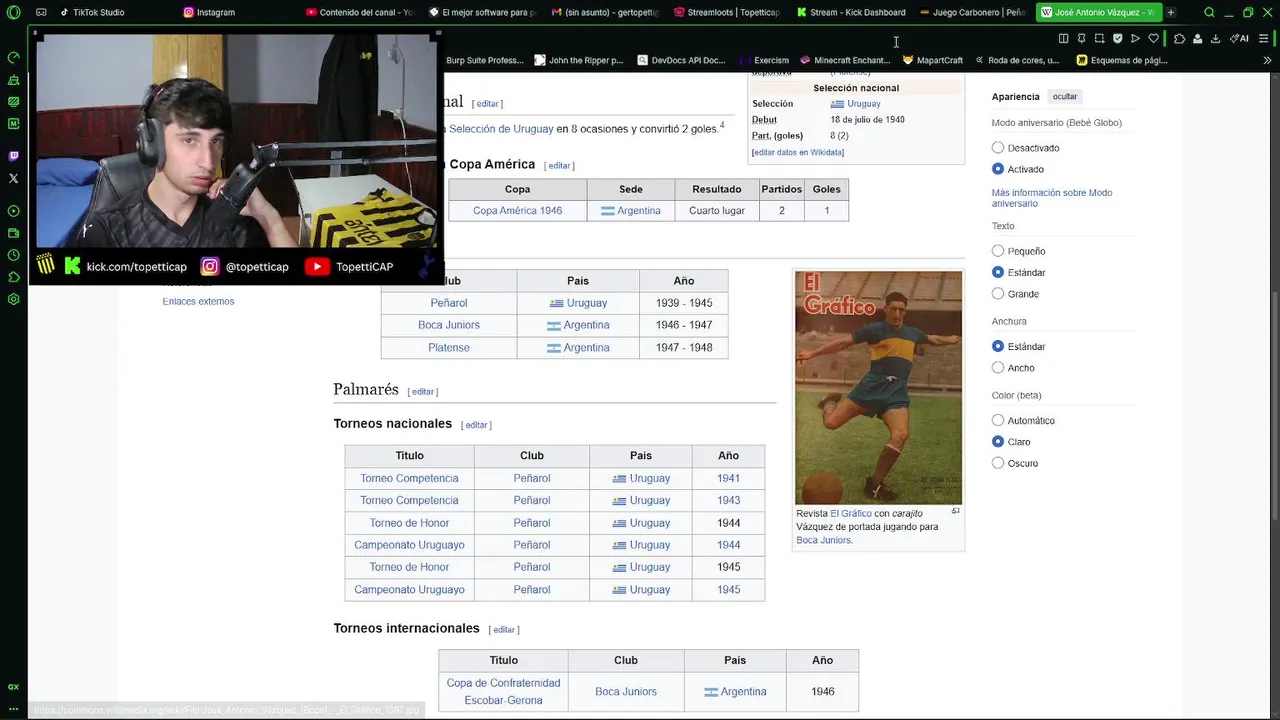The height and width of the screenshot is (720, 1280).
Task: Switch to the Juego Carbonero tab
Action: (974, 12)
